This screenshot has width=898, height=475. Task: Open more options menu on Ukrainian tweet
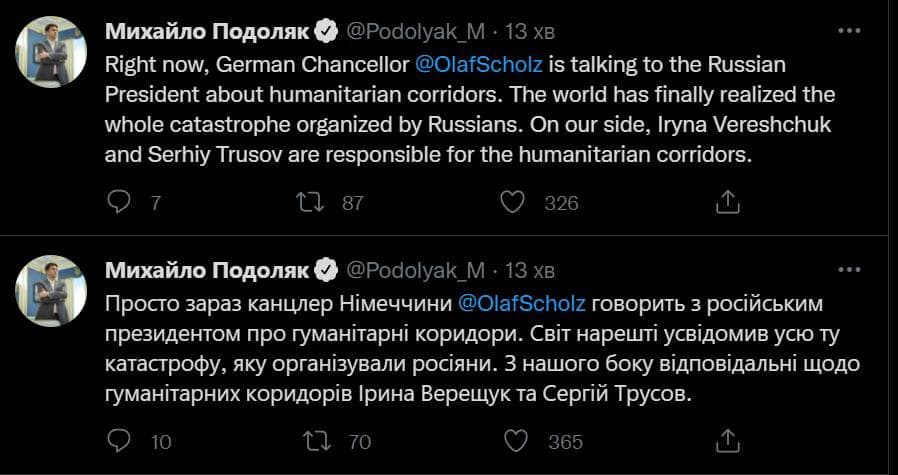[848, 269]
